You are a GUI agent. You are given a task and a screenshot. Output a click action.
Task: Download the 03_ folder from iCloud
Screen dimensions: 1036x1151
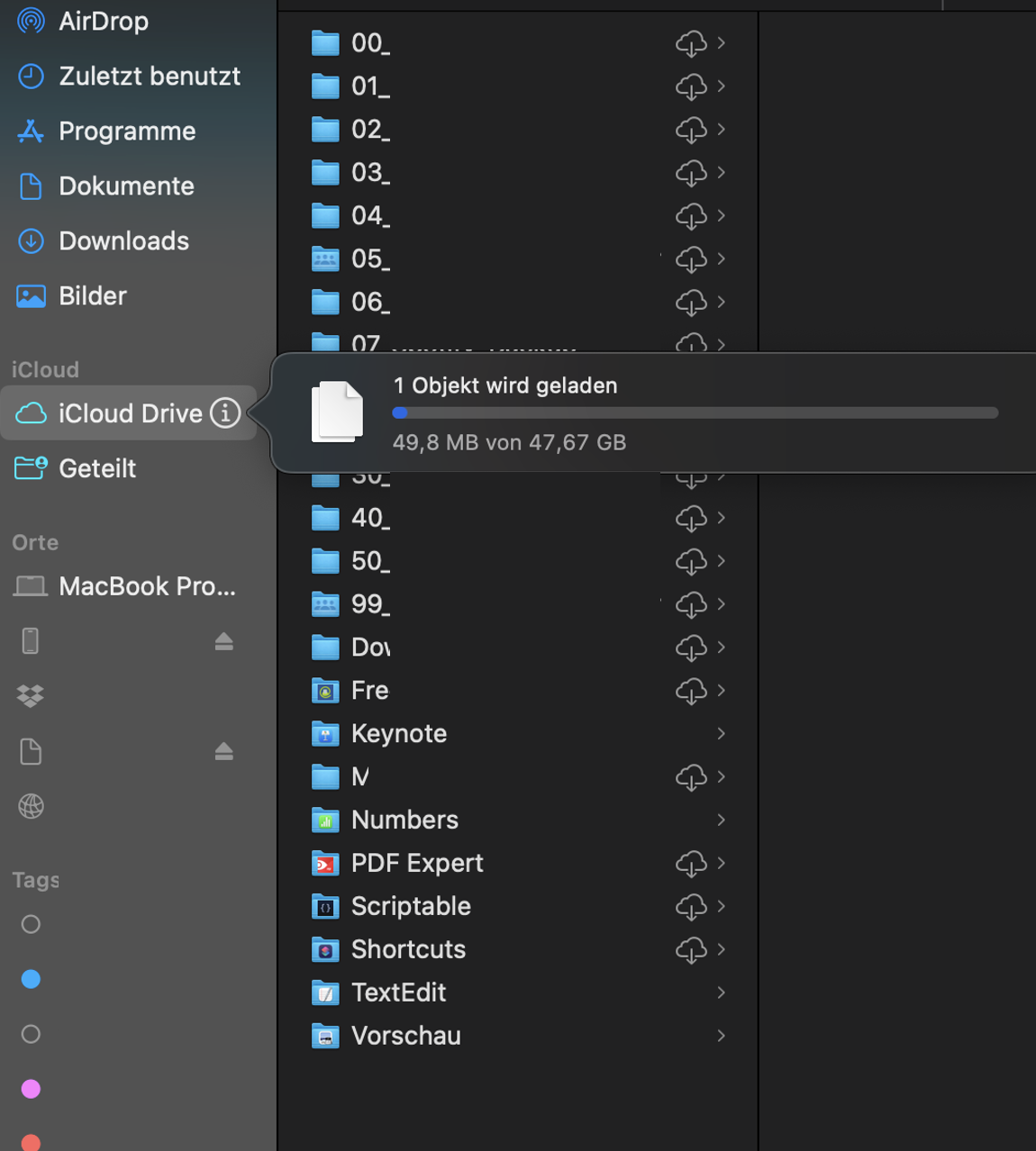click(x=691, y=173)
